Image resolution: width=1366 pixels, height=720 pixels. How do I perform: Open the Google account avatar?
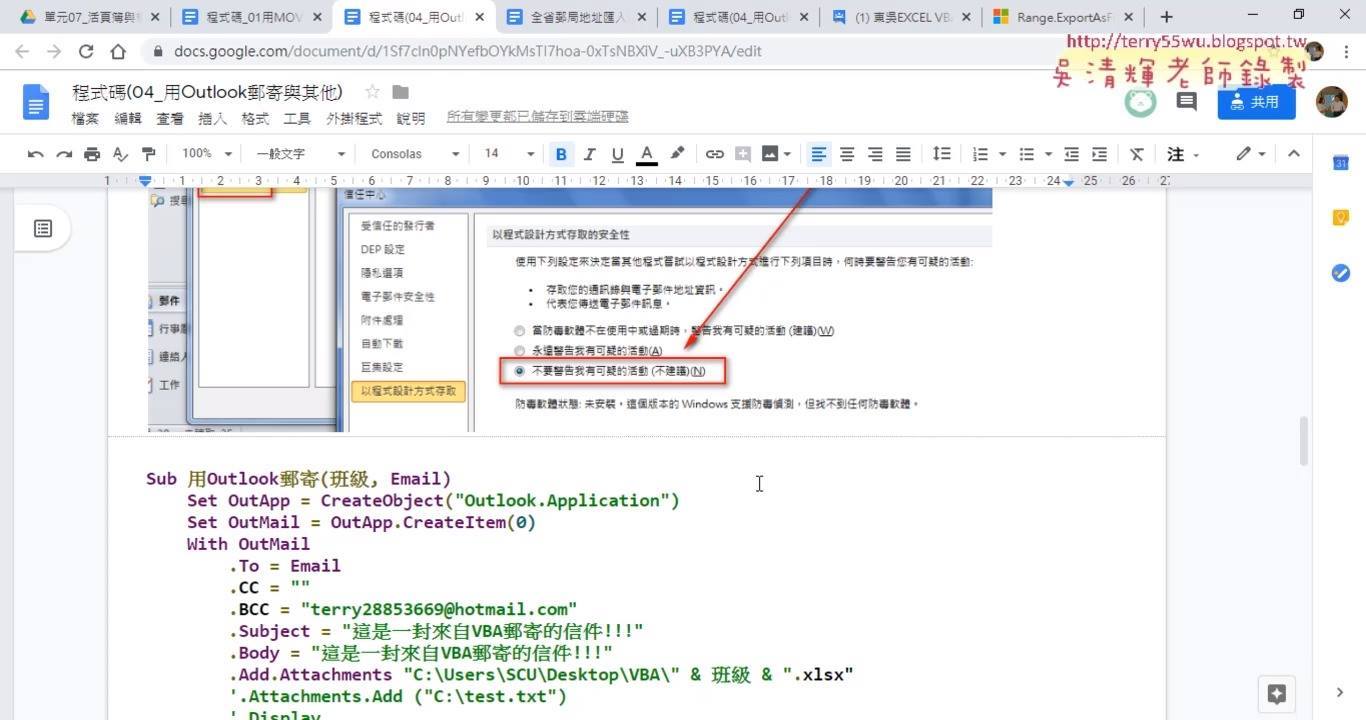coord(1331,102)
